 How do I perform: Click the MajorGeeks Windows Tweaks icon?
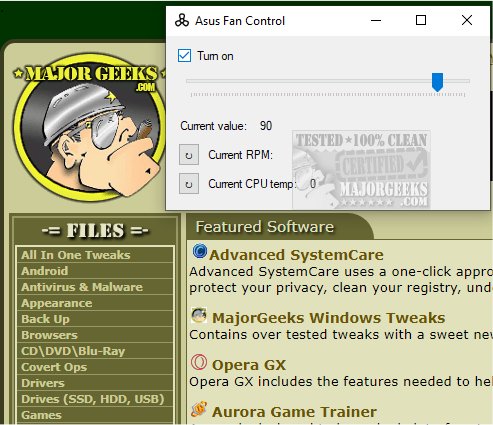pos(199,315)
